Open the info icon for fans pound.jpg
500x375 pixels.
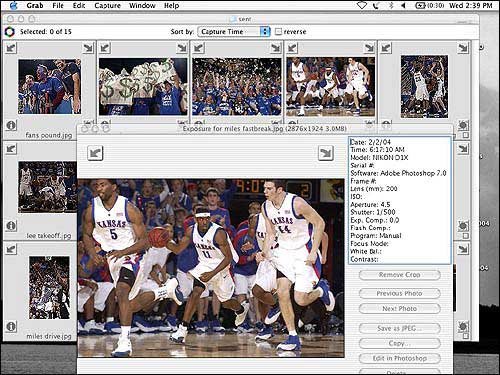11,125
